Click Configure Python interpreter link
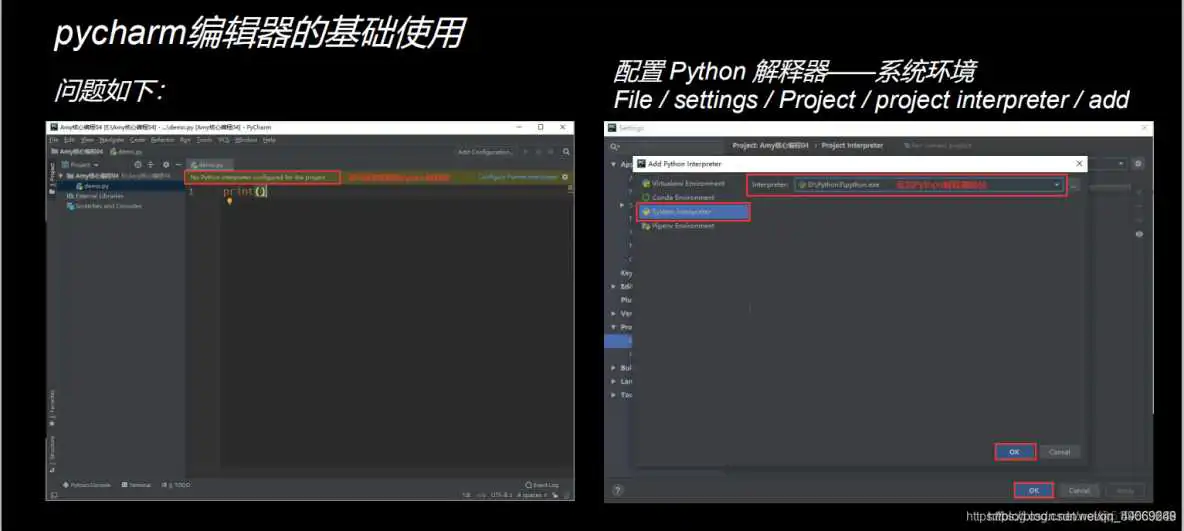This screenshot has width=1184, height=531. 518,178
